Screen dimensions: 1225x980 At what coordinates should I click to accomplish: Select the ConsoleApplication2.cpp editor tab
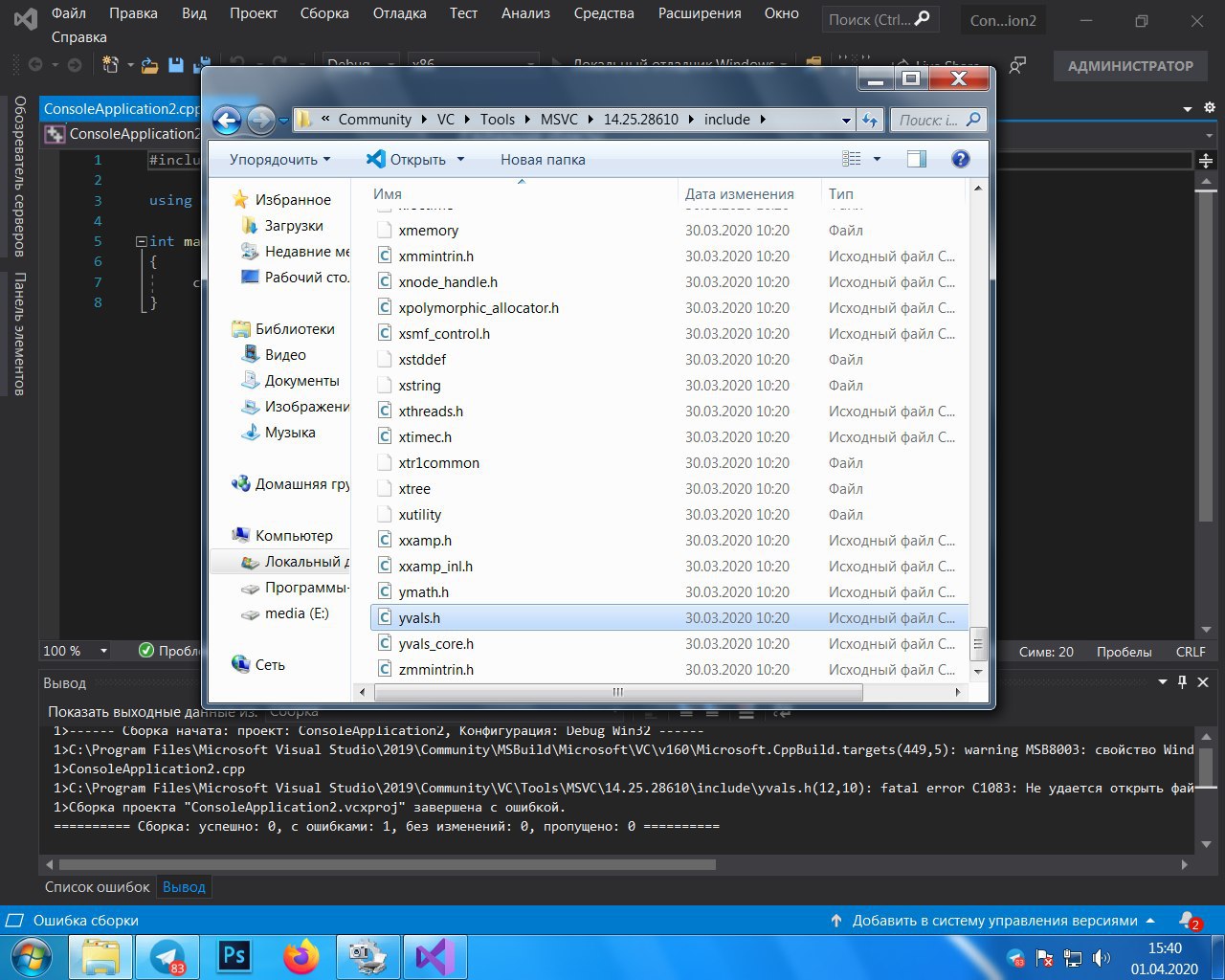point(121,109)
